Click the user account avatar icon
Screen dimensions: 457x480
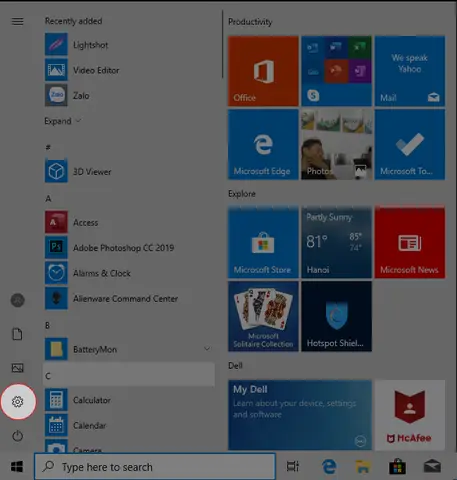click(18, 300)
